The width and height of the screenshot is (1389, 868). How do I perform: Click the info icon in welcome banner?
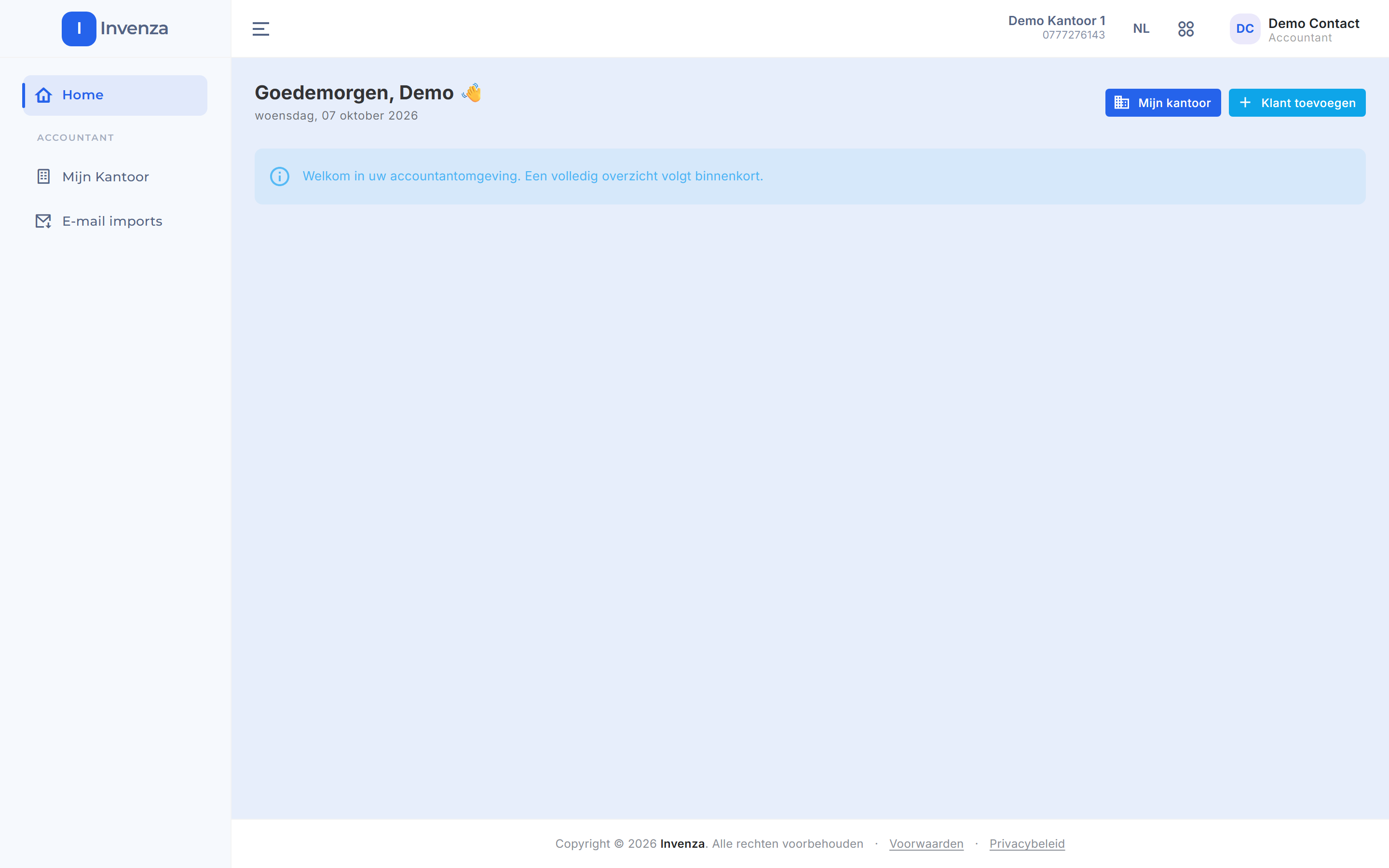pyautogui.click(x=280, y=176)
